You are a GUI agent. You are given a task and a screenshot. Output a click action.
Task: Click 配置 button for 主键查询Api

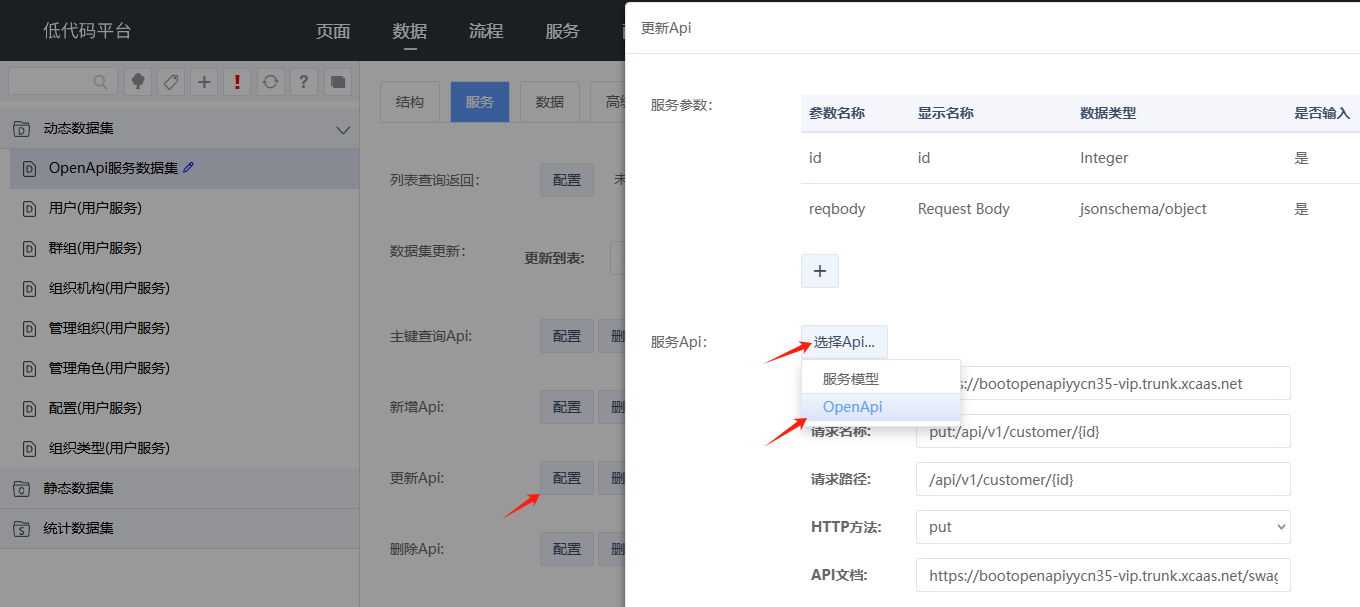pos(567,336)
